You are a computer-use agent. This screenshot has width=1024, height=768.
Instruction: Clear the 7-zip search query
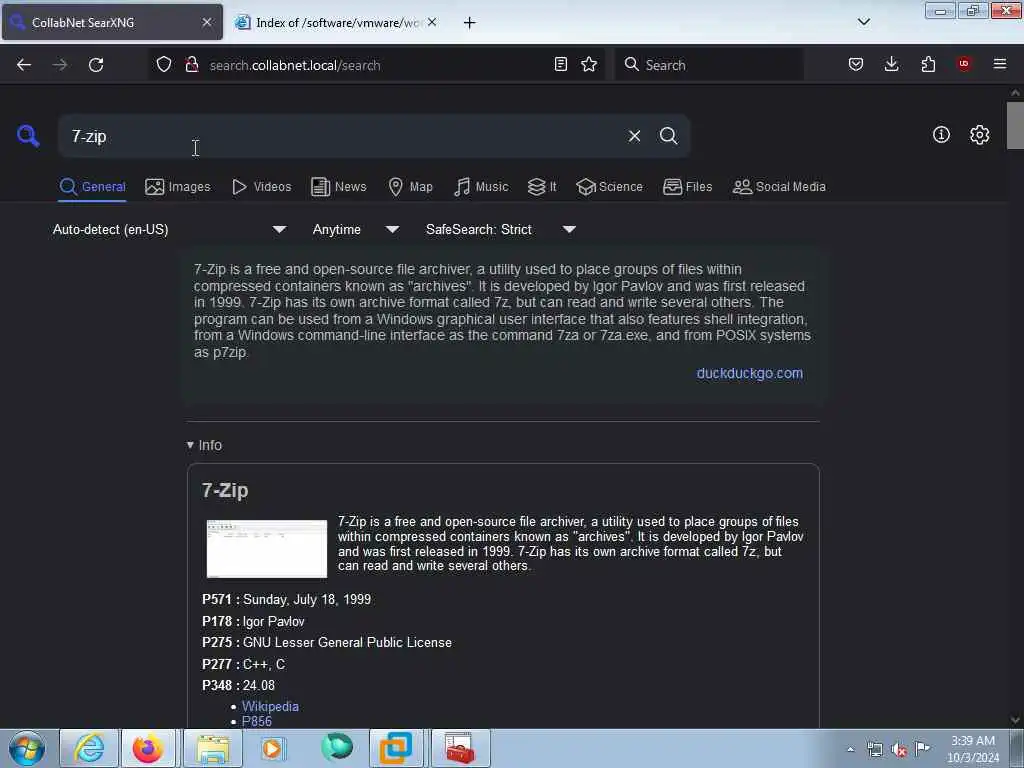[634, 136]
